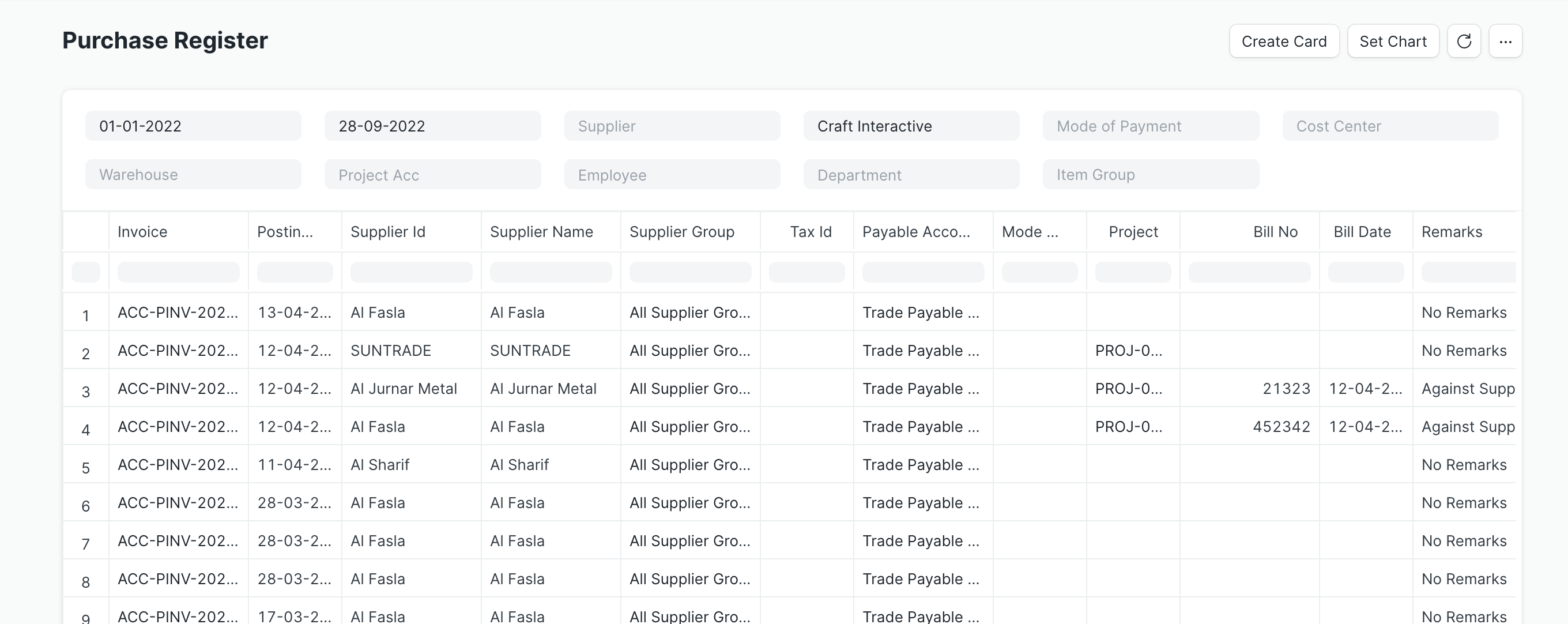Screen dimensions: 1568x624
Task: Open the Mode of Payment dropdown
Action: point(1151,126)
